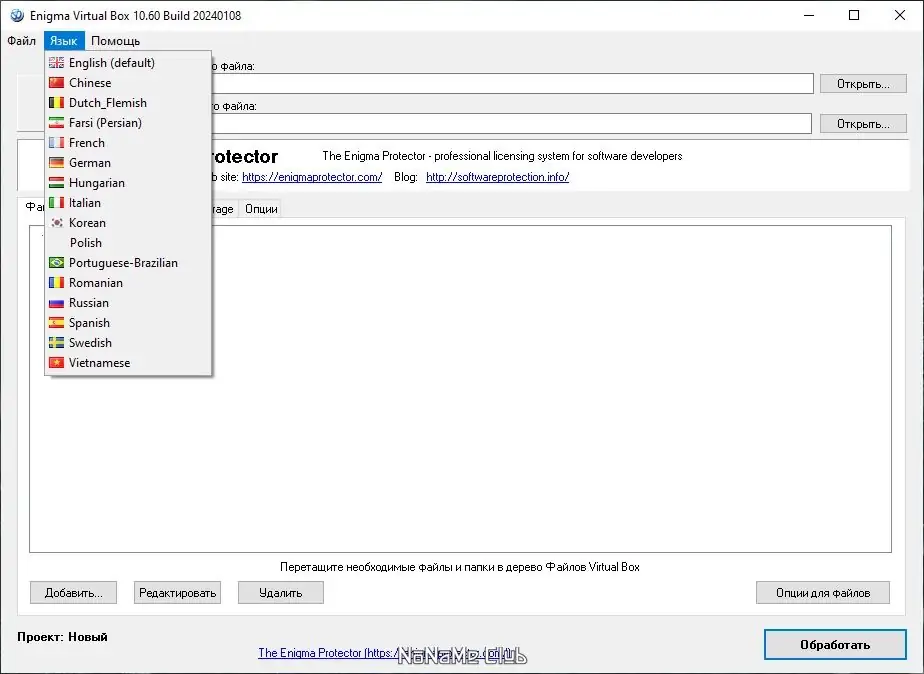Screen dimensions: 924x674
Task: Select the Polish language entry
Action: [128, 243]
